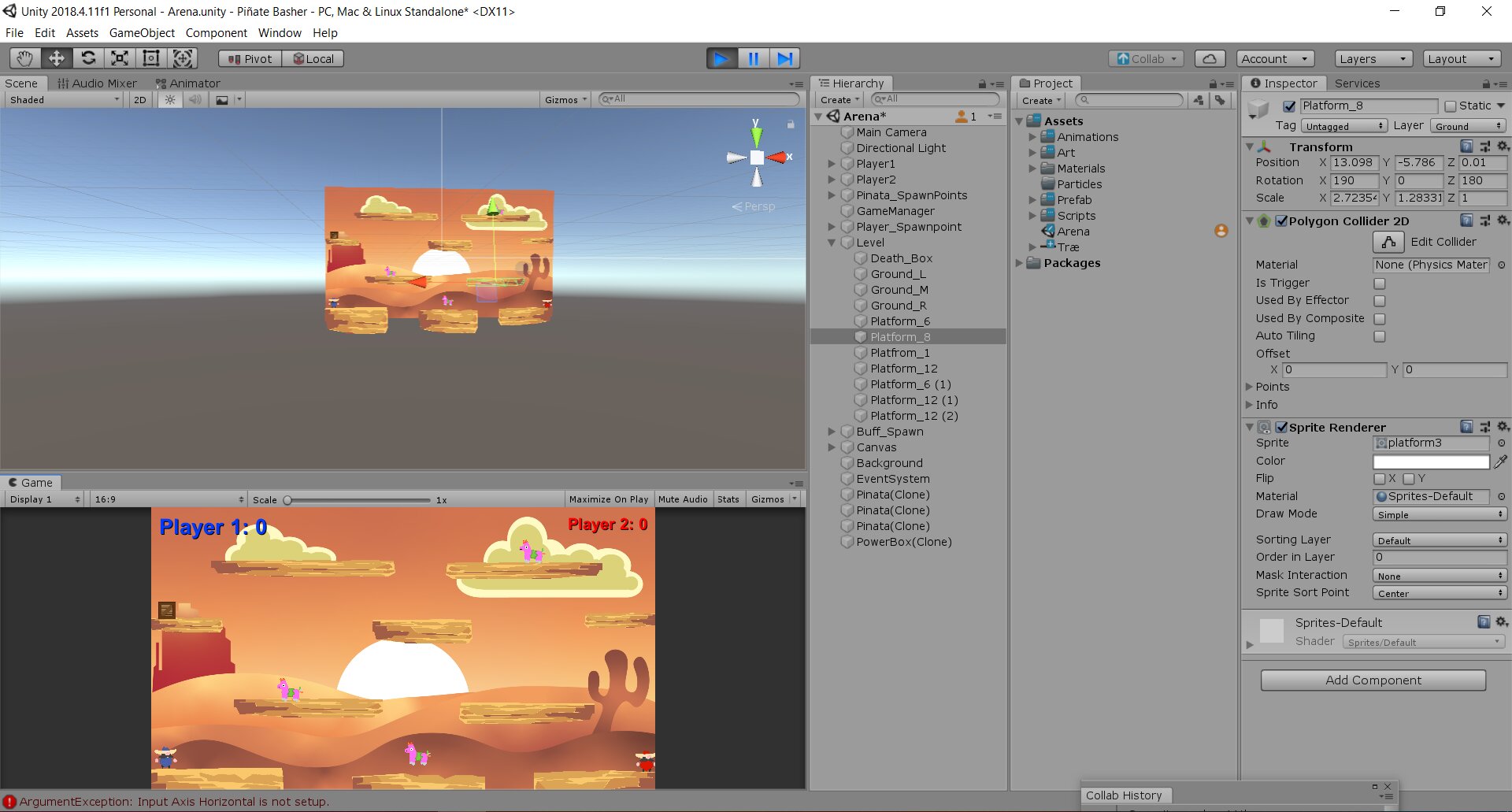Expand the Buff_Spawn hierarchy item
Image resolution: width=1512 pixels, height=812 pixels.
click(x=832, y=432)
